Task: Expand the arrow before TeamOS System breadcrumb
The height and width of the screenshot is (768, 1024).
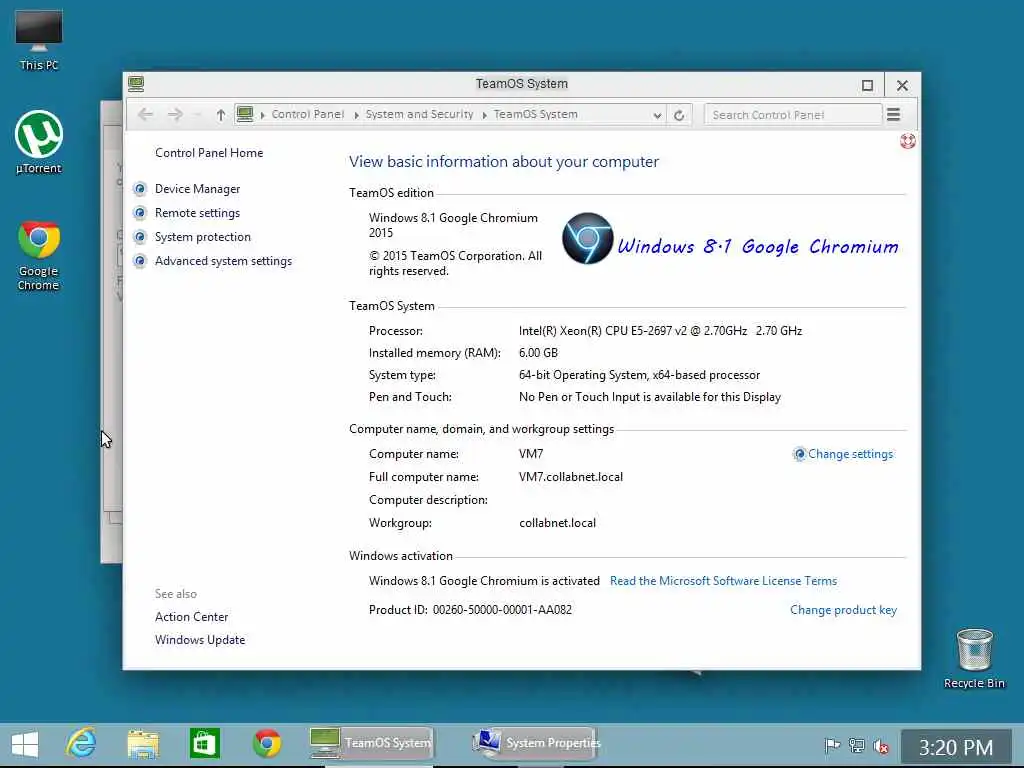Action: point(485,115)
